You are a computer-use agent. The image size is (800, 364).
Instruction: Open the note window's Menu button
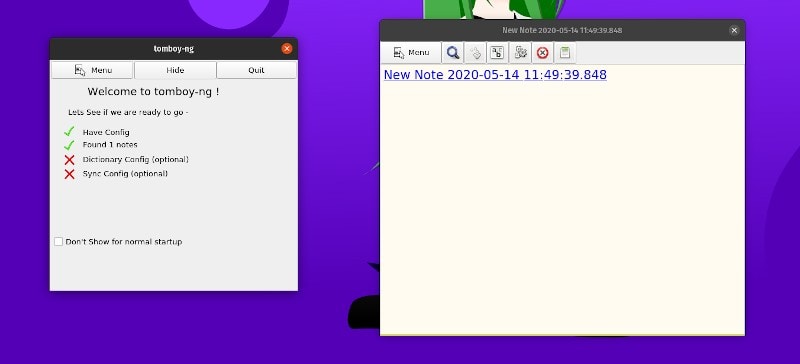[411, 53]
